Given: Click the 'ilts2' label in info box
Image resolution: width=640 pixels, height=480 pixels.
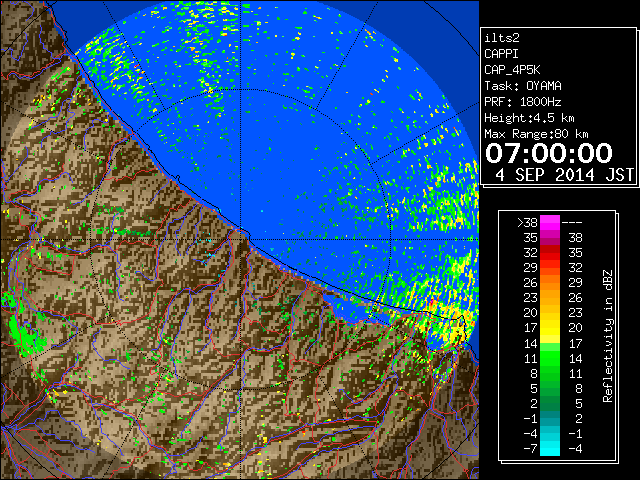Looking at the screenshot, I should 502,38.
